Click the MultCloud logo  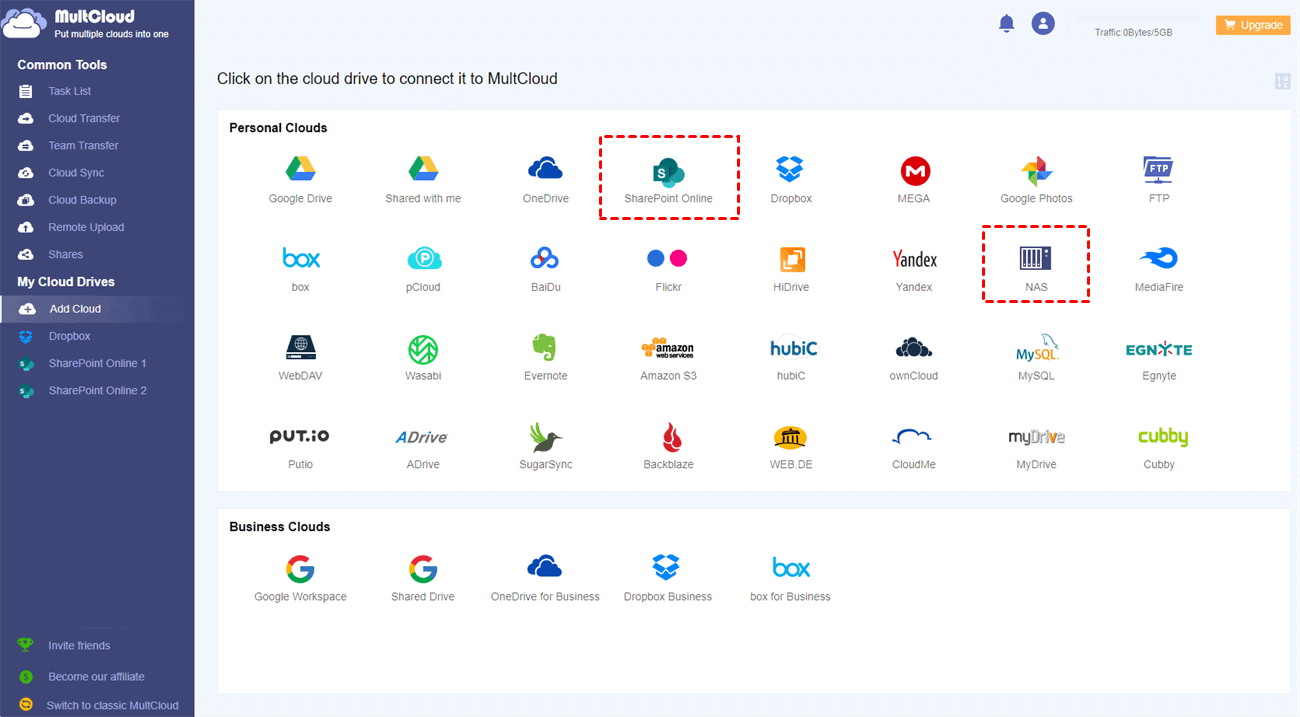pyautogui.click(x=84, y=23)
